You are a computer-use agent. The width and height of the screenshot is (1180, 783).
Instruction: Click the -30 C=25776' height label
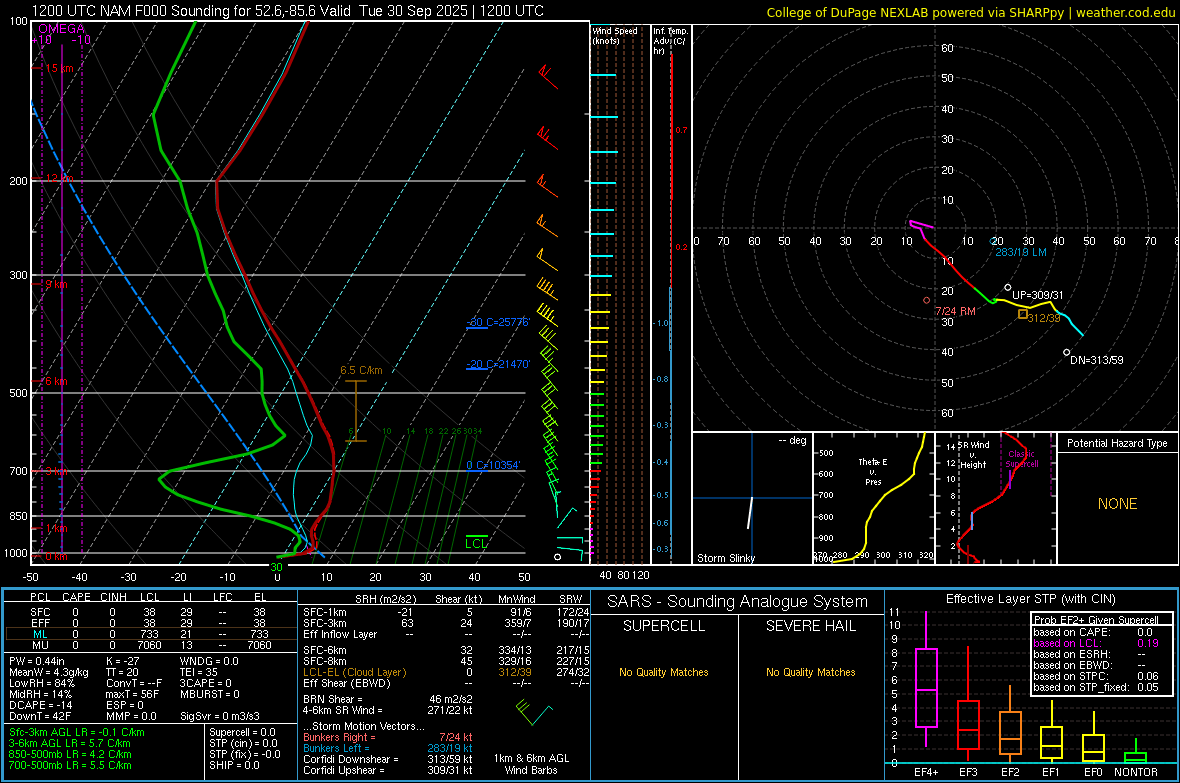(498, 322)
